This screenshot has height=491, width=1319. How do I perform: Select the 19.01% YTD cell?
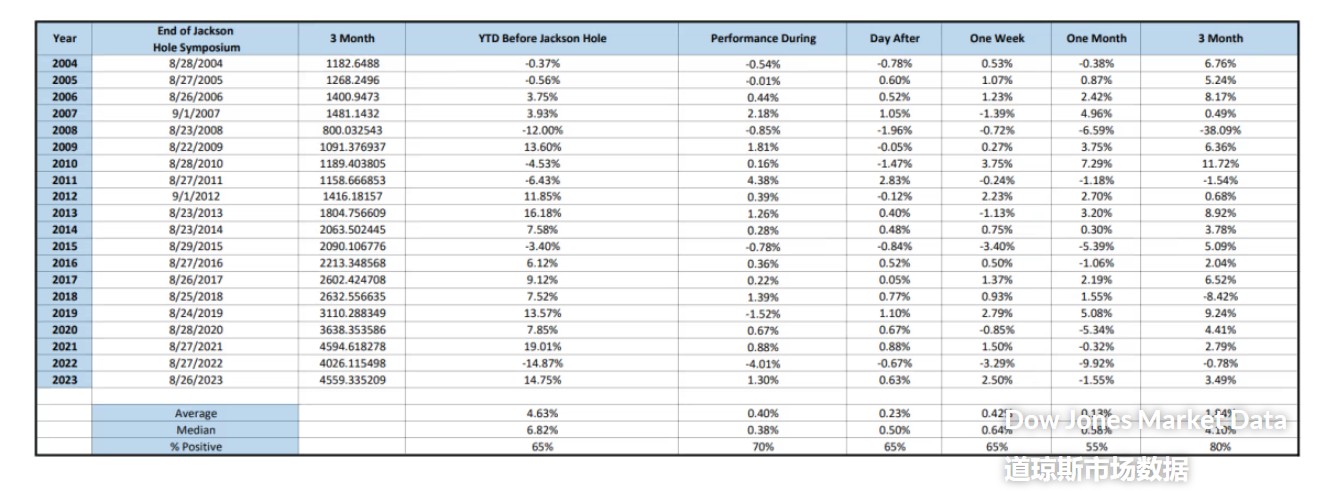pos(541,347)
